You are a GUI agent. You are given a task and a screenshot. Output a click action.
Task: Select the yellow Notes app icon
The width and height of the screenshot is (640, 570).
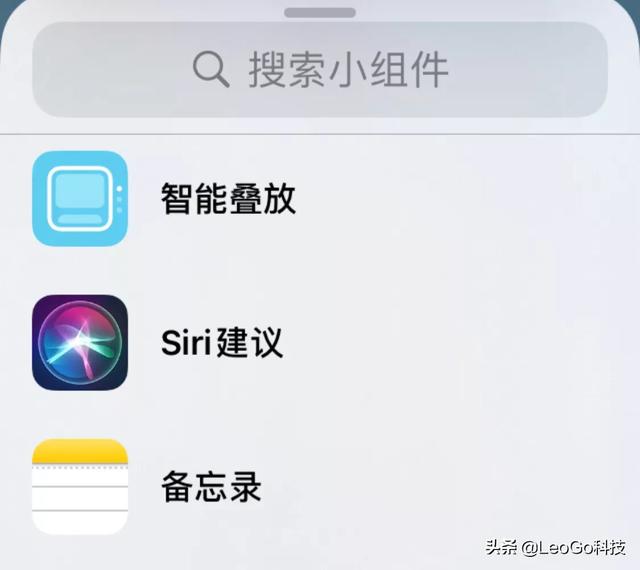click(x=80, y=487)
